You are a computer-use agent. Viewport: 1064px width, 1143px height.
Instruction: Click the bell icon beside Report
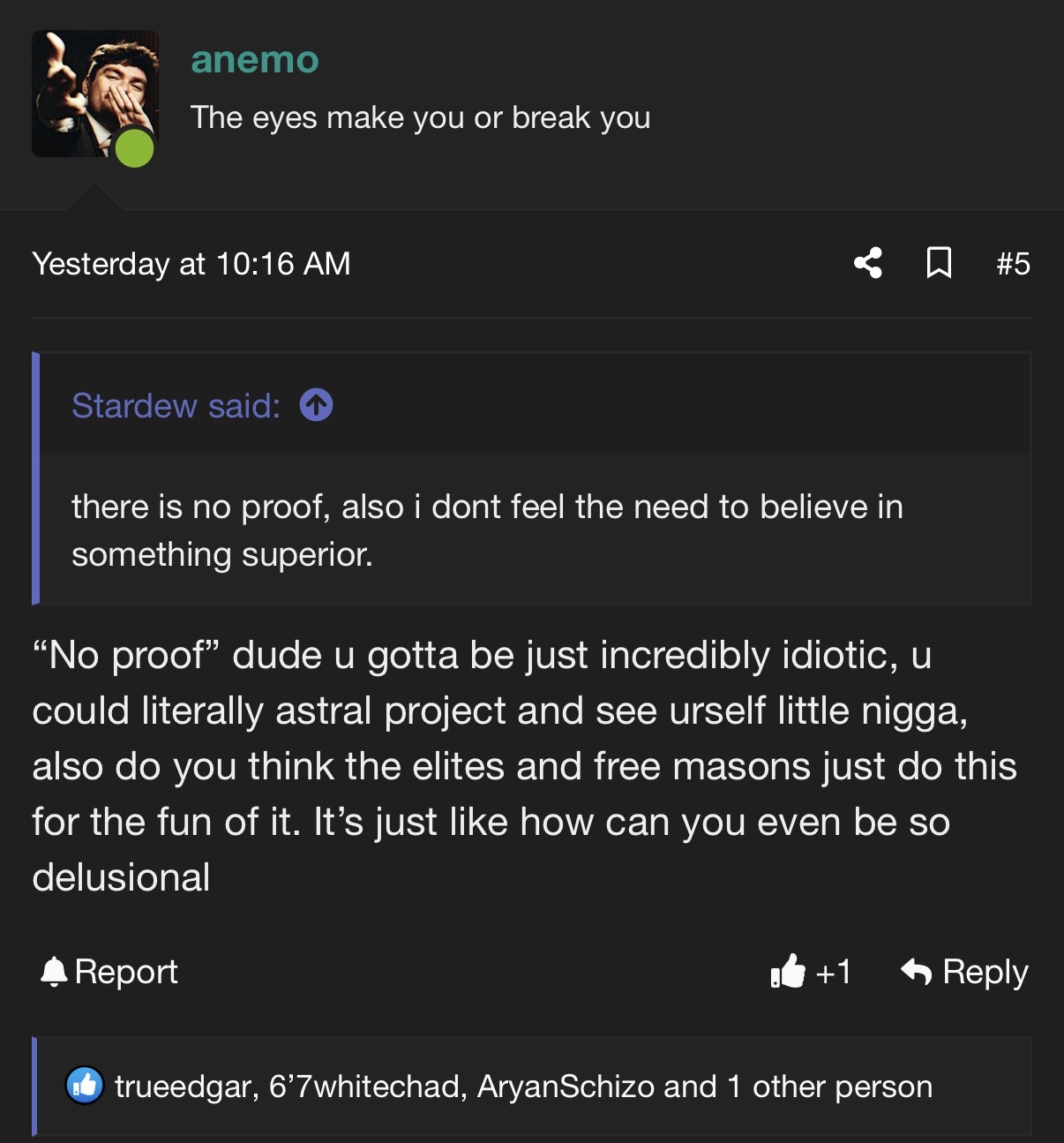click(x=54, y=972)
